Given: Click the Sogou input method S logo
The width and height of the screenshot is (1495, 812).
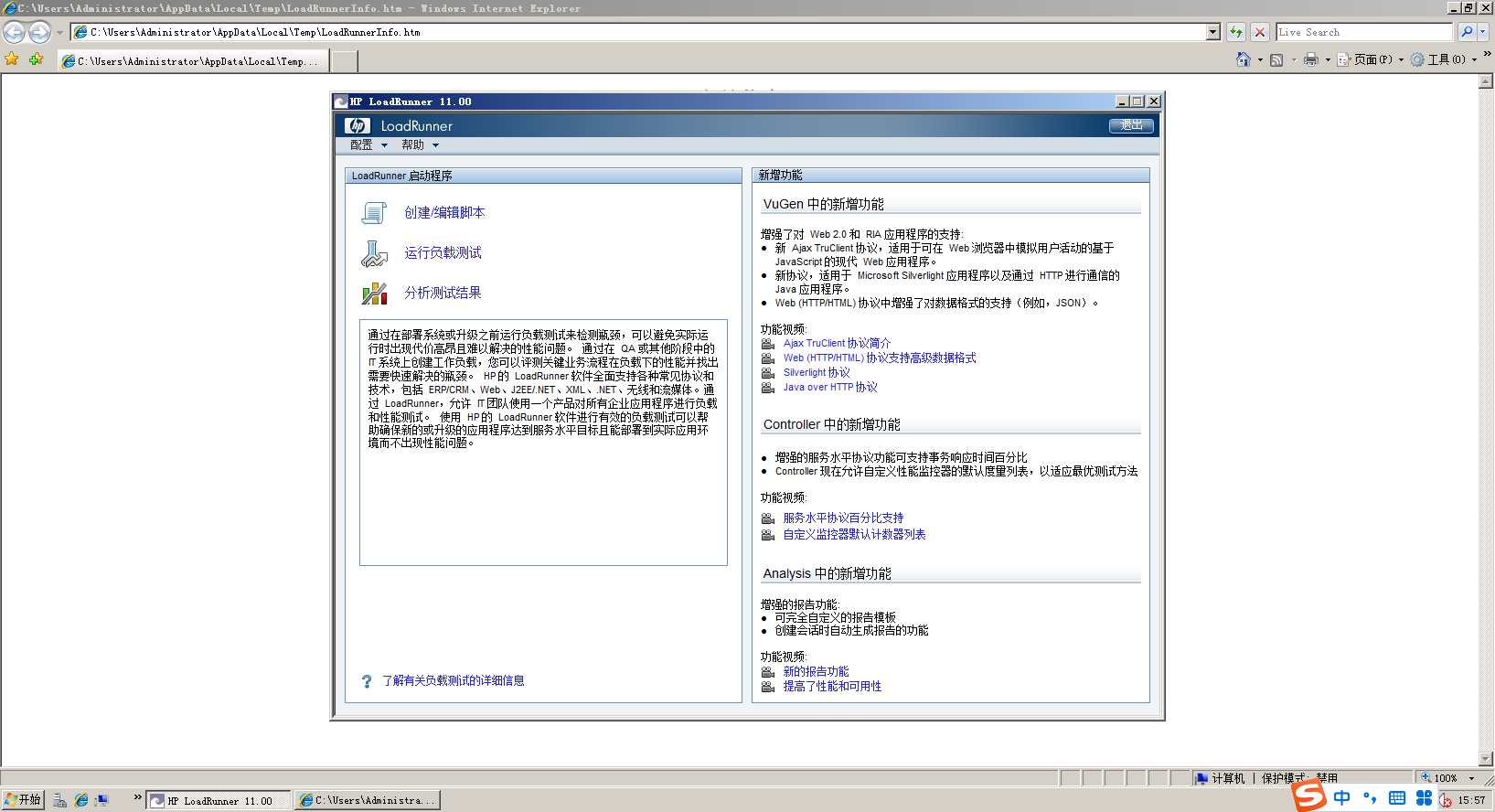Looking at the screenshot, I should click(x=1309, y=796).
